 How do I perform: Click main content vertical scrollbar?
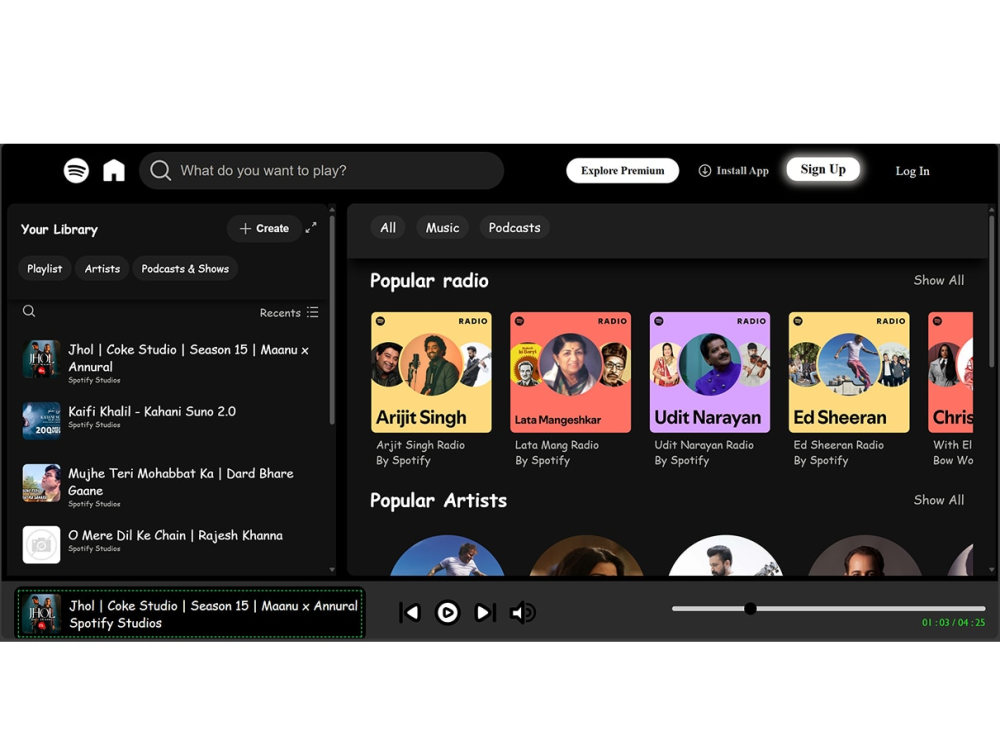[x=992, y=291]
